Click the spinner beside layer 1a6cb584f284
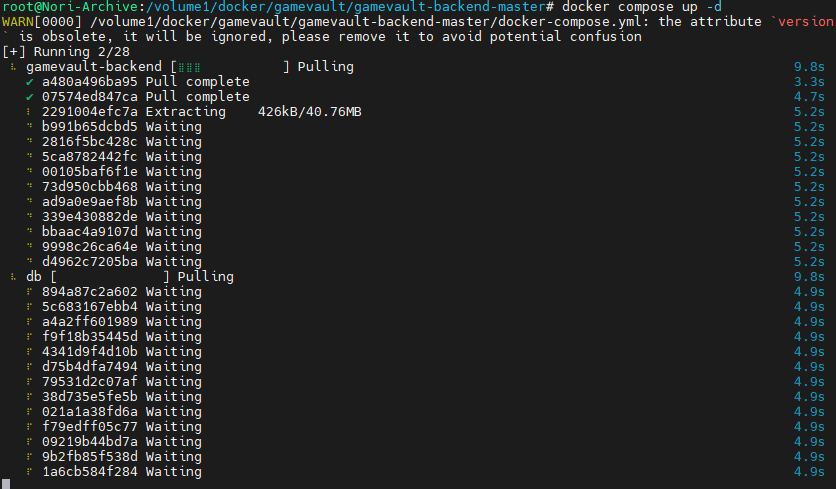Image resolution: width=836 pixels, height=489 pixels. coord(31,472)
